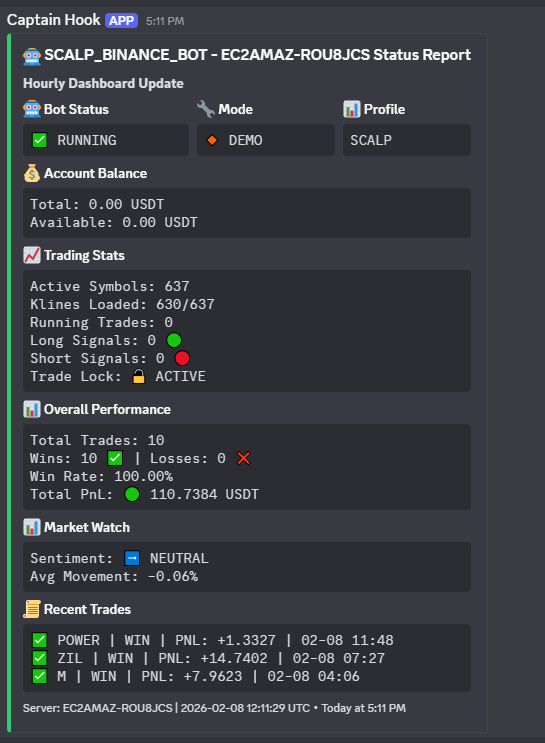Click the Total Trades: 10 line
This screenshot has width=545, height=743.
point(97,440)
